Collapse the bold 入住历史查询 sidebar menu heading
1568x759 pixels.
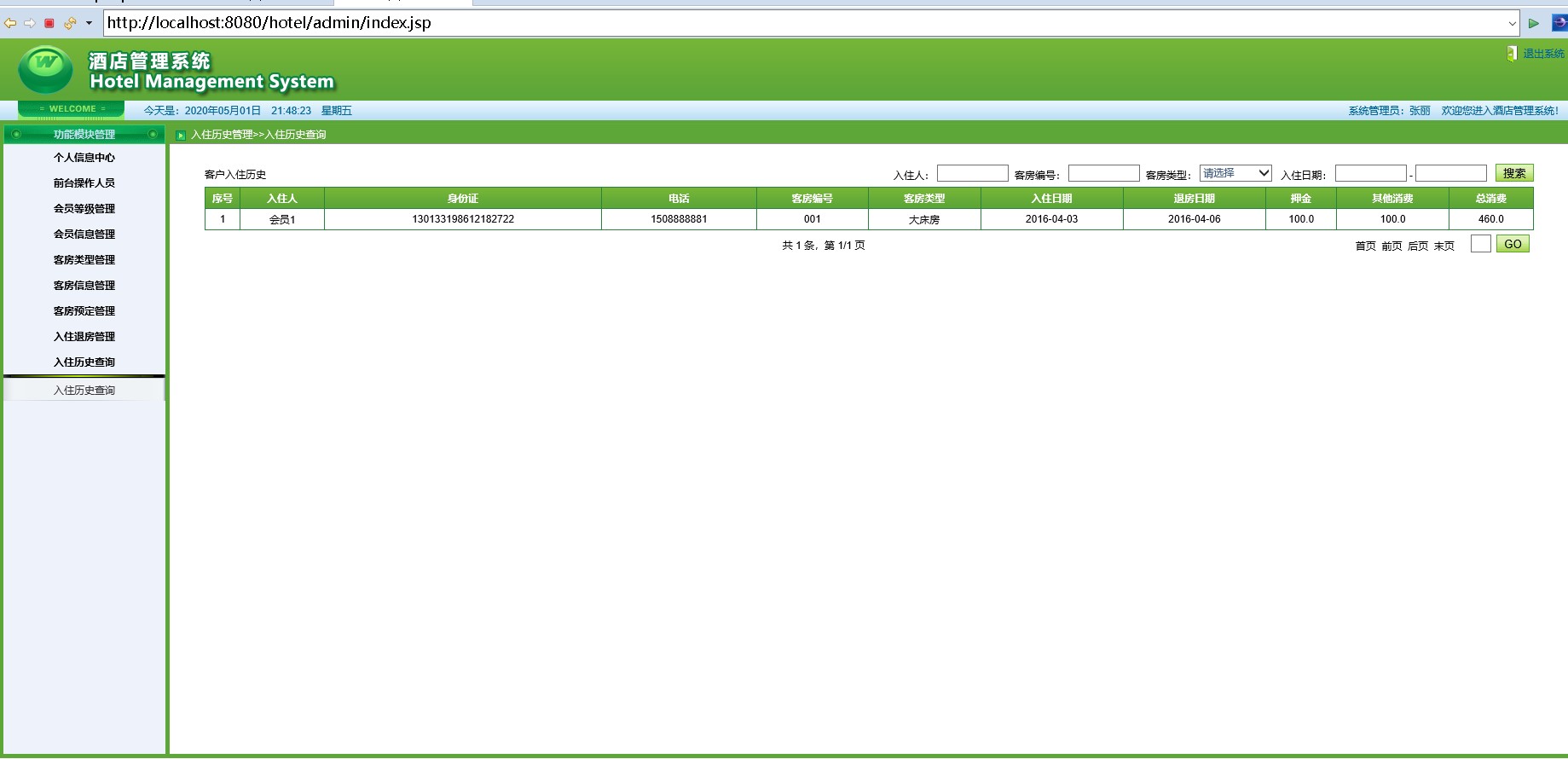click(x=84, y=362)
